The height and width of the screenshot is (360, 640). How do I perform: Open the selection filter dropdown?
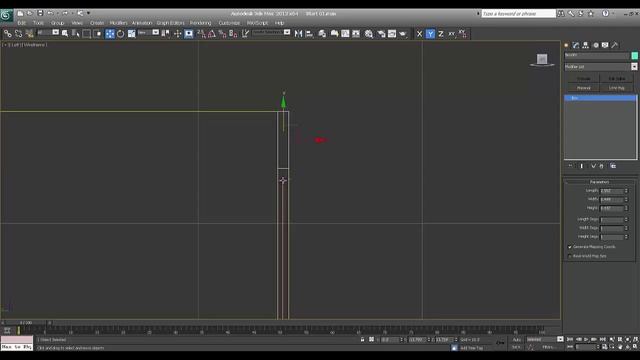point(48,33)
